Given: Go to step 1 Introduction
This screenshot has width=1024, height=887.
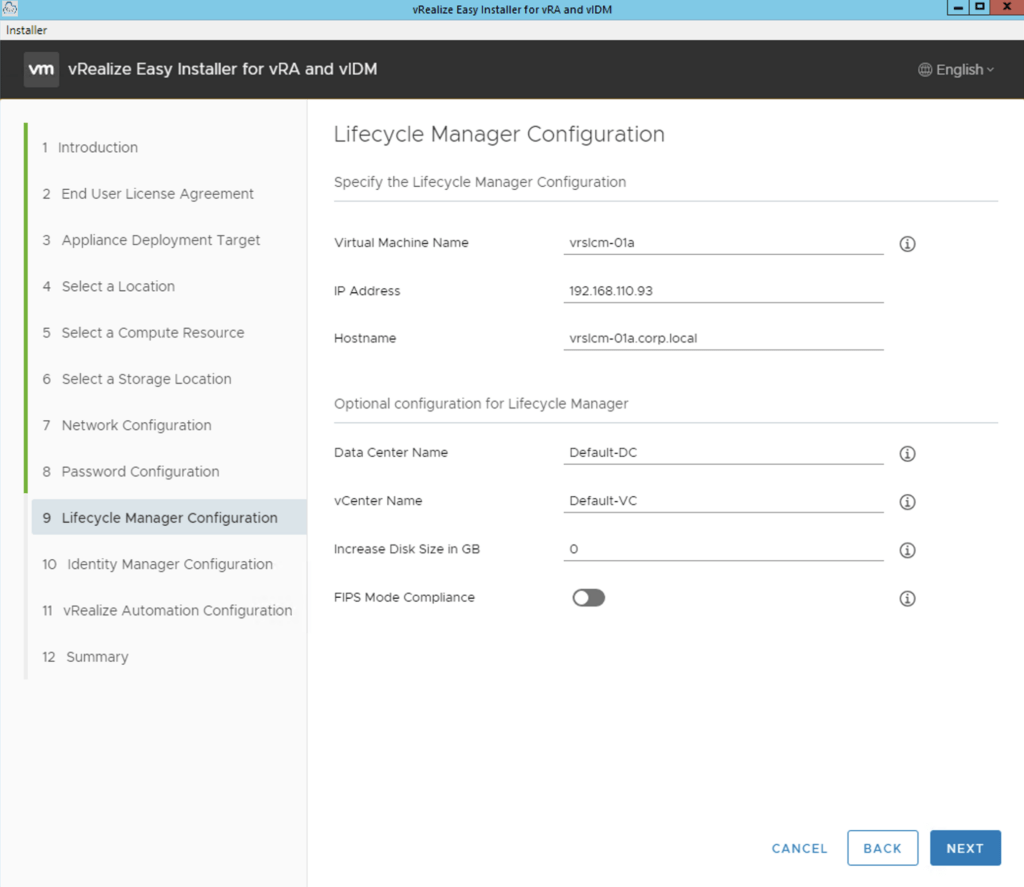Looking at the screenshot, I should click(90, 148).
